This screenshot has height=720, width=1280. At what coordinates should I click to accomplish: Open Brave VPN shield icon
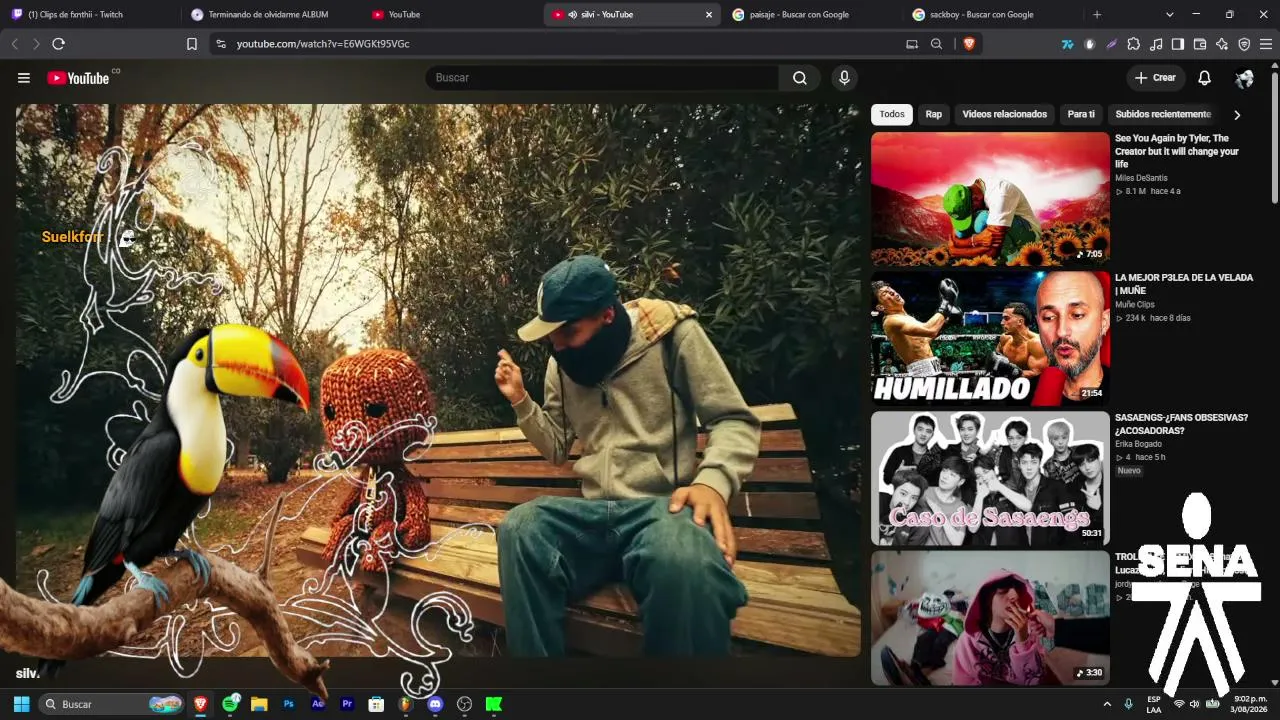[x=1244, y=44]
